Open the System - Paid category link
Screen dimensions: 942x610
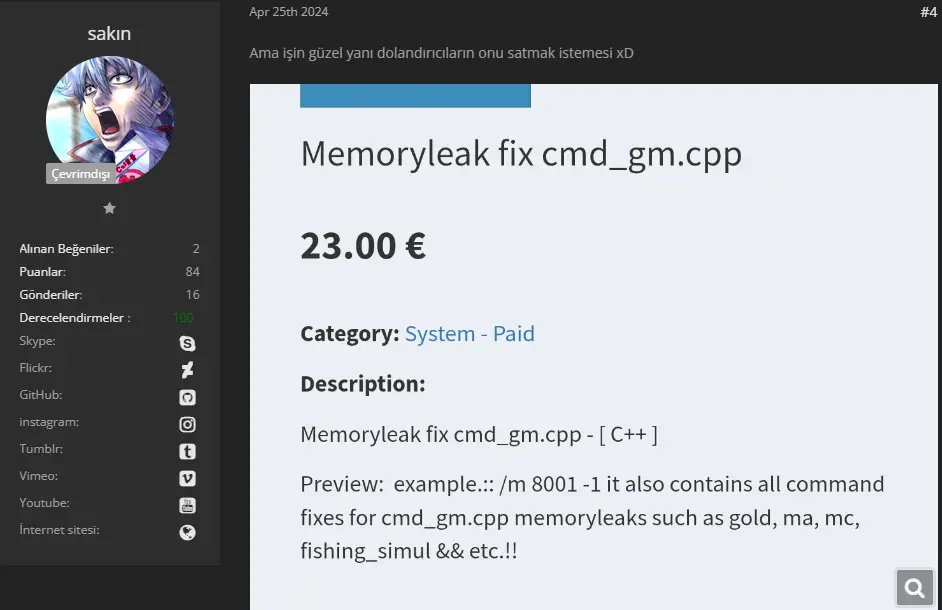tap(469, 334)
